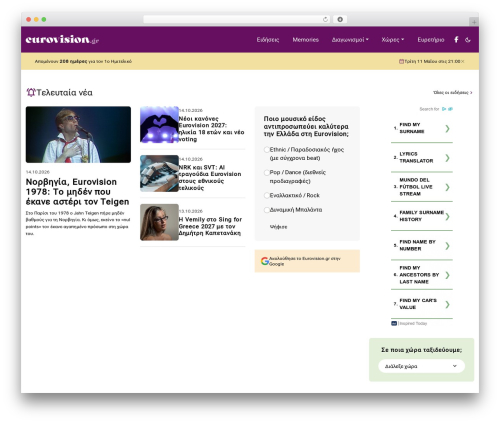
Task: Click the robot hand keyboard thumbnail
Action: [x=159, y=173]
